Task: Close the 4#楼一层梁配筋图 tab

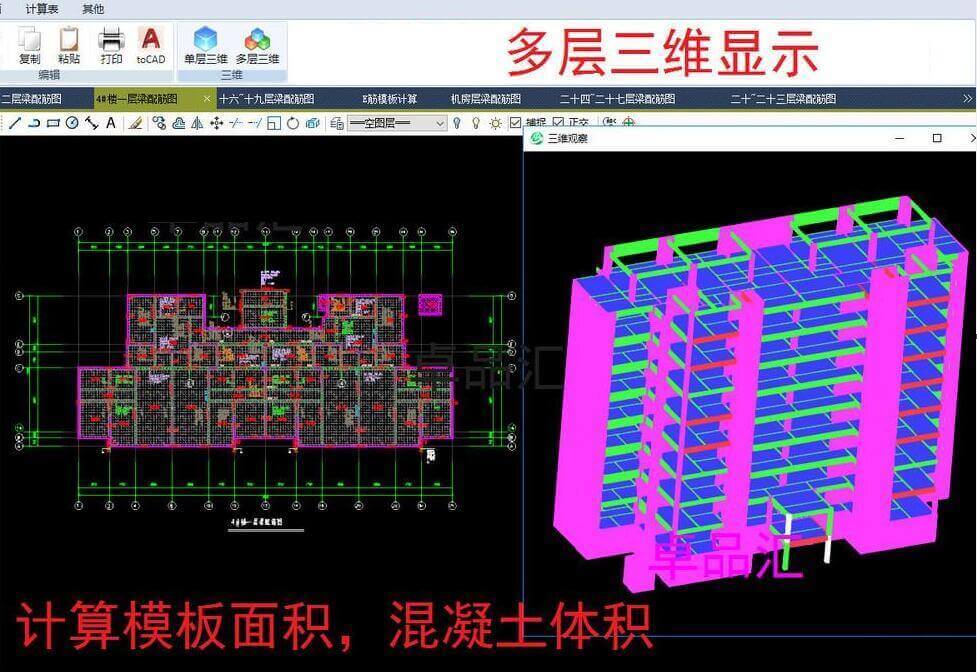Action: [207, 98]
